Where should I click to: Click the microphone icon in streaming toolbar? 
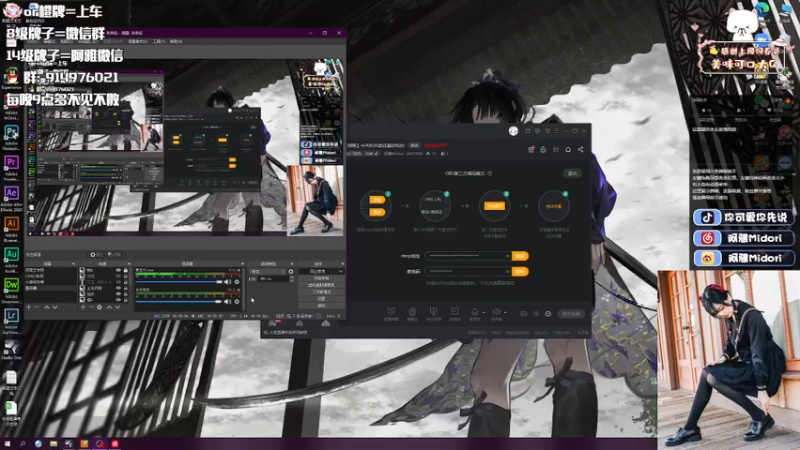click(474, 312)
